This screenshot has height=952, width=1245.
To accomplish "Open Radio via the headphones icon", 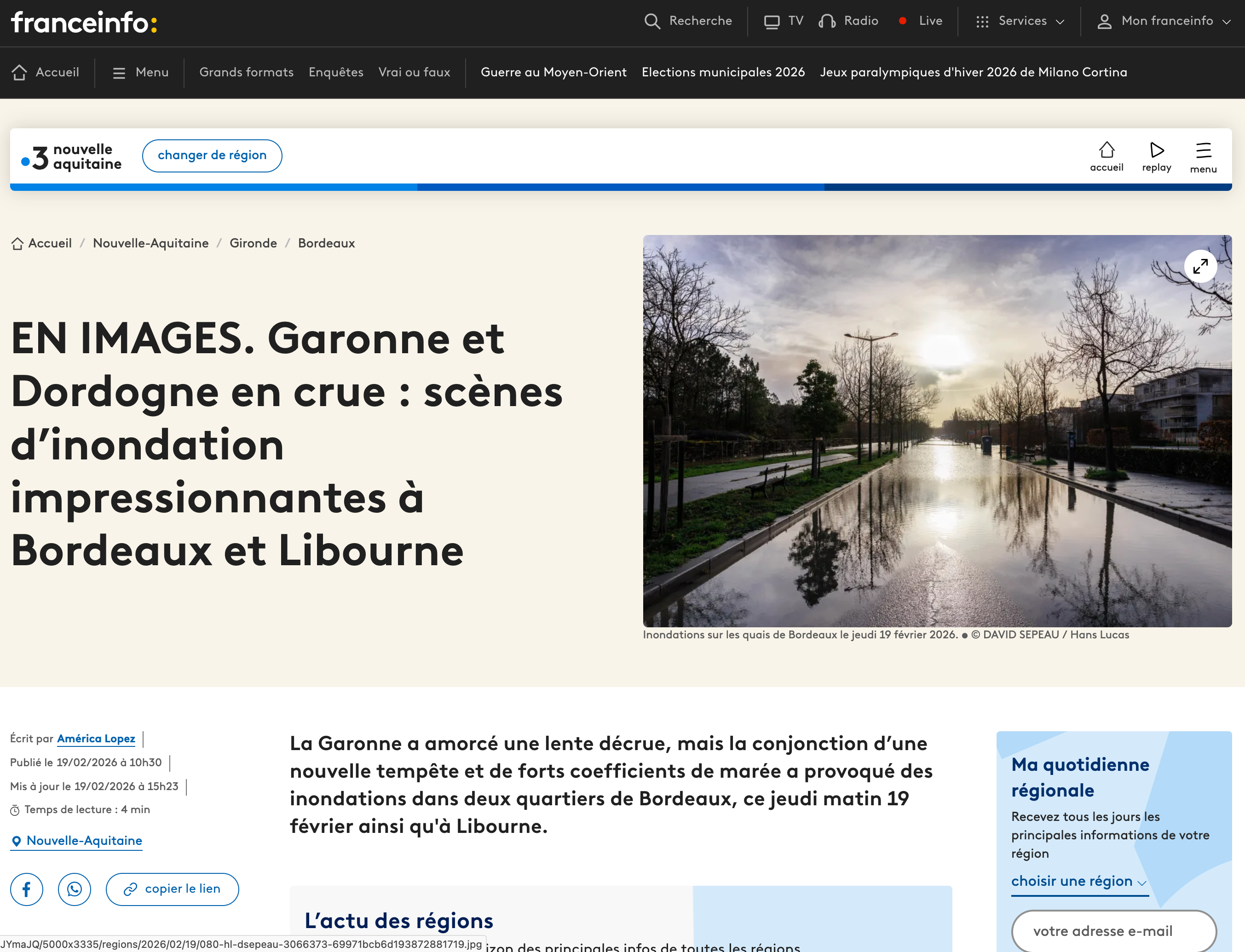I will tap(827, 22).
